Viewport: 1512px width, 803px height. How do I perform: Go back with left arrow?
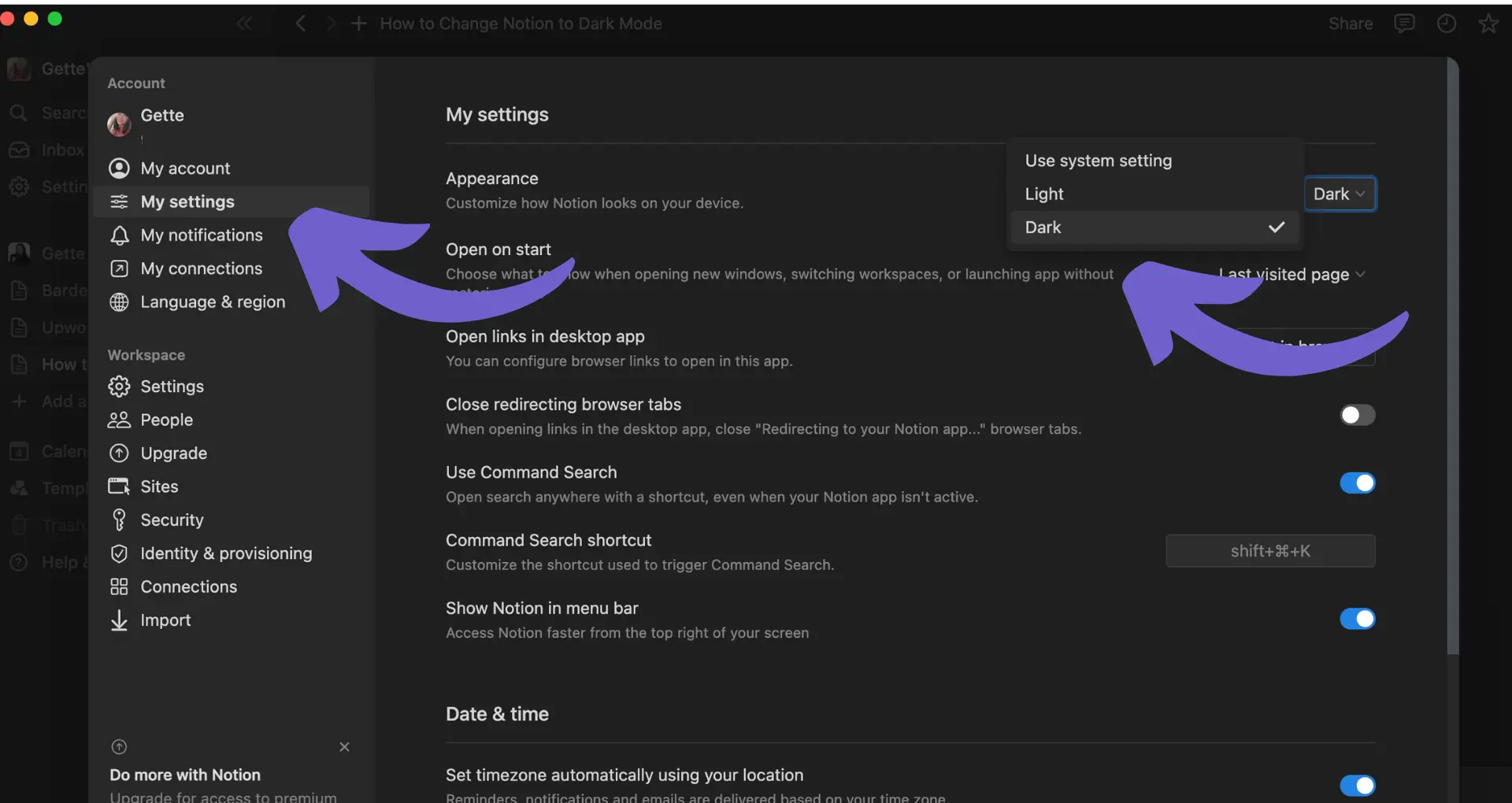pos(301,24)
